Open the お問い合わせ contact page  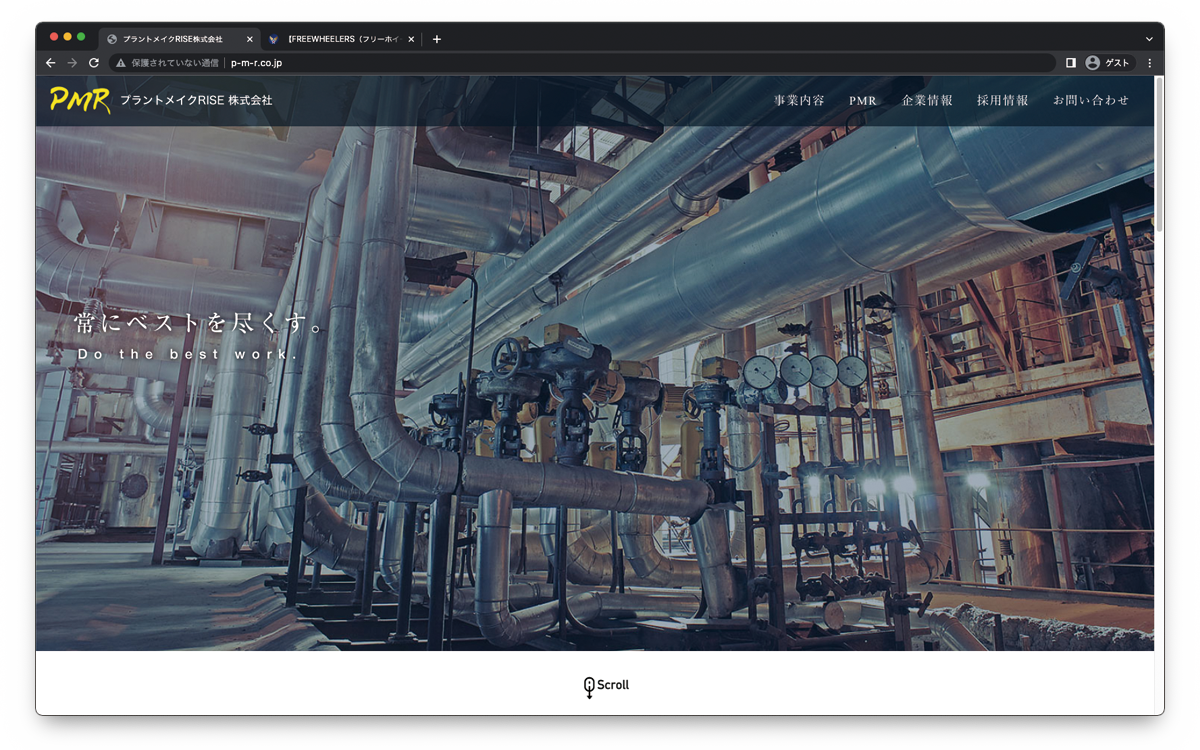coord(1090,101)
